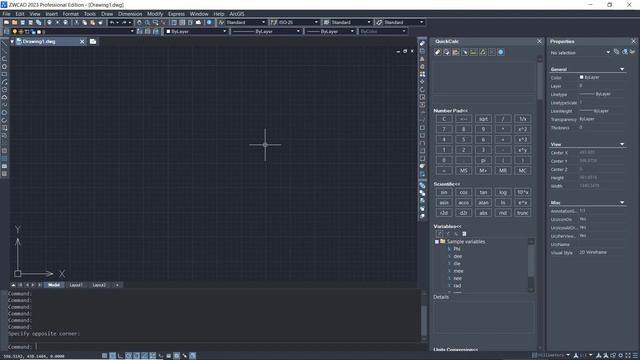The width and height of the screenshot is (640, 360).
Task: Click the C clear button on Number Pad
Action: [444, 119]
